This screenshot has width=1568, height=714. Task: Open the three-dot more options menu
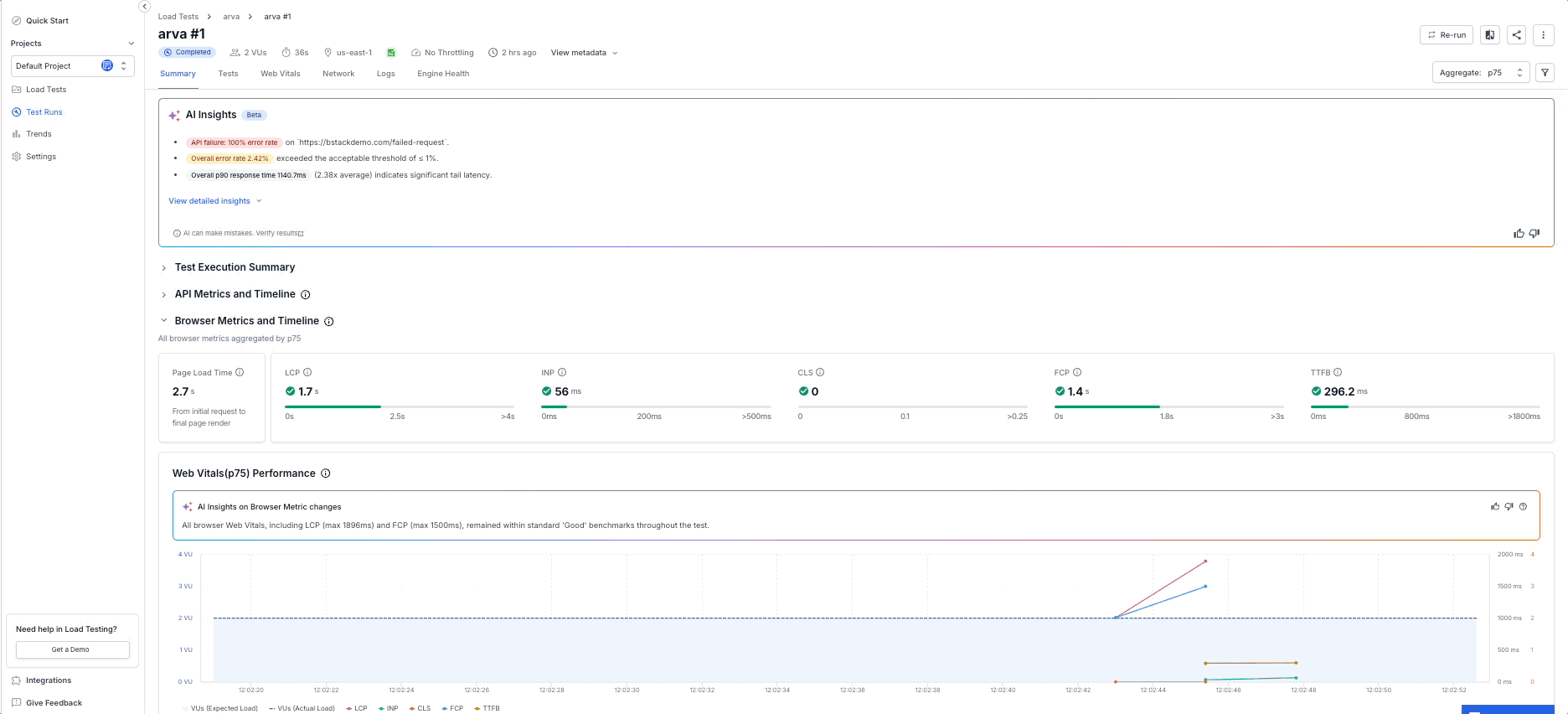tap(1543, 35)
